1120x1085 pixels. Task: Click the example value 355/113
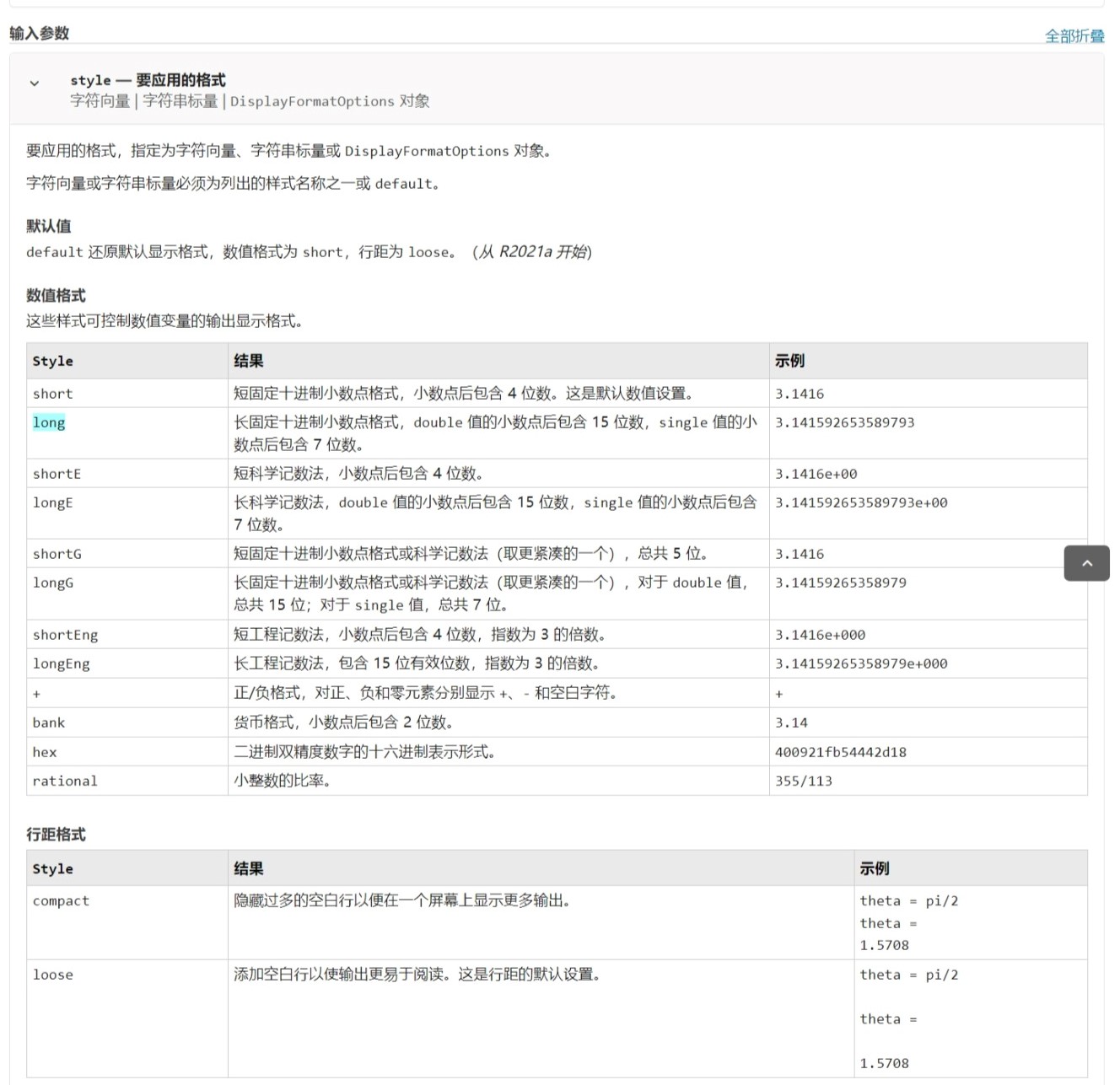(804, 781)
